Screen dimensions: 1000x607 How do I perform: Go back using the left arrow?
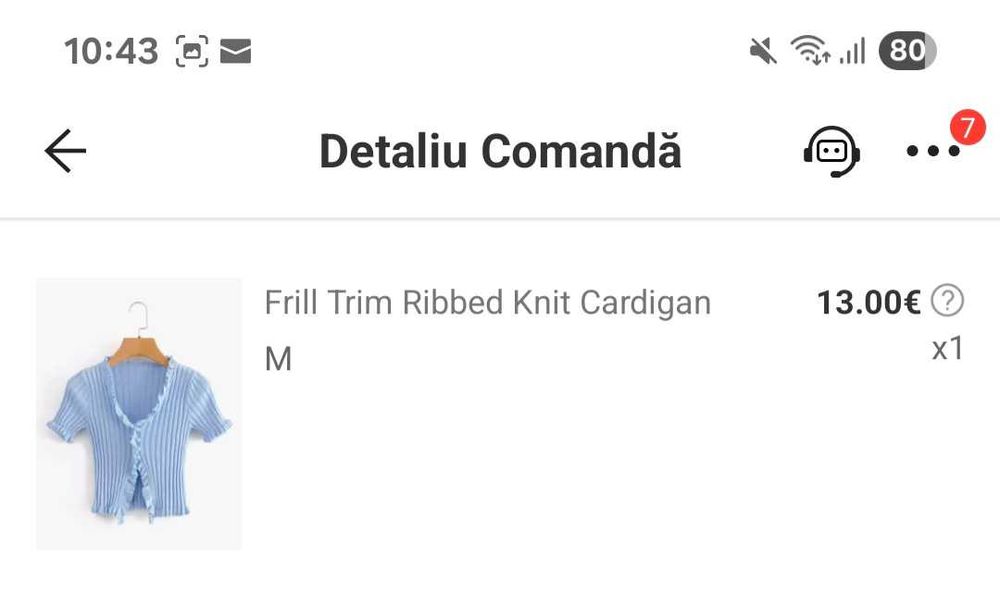[x=66, y=152]
